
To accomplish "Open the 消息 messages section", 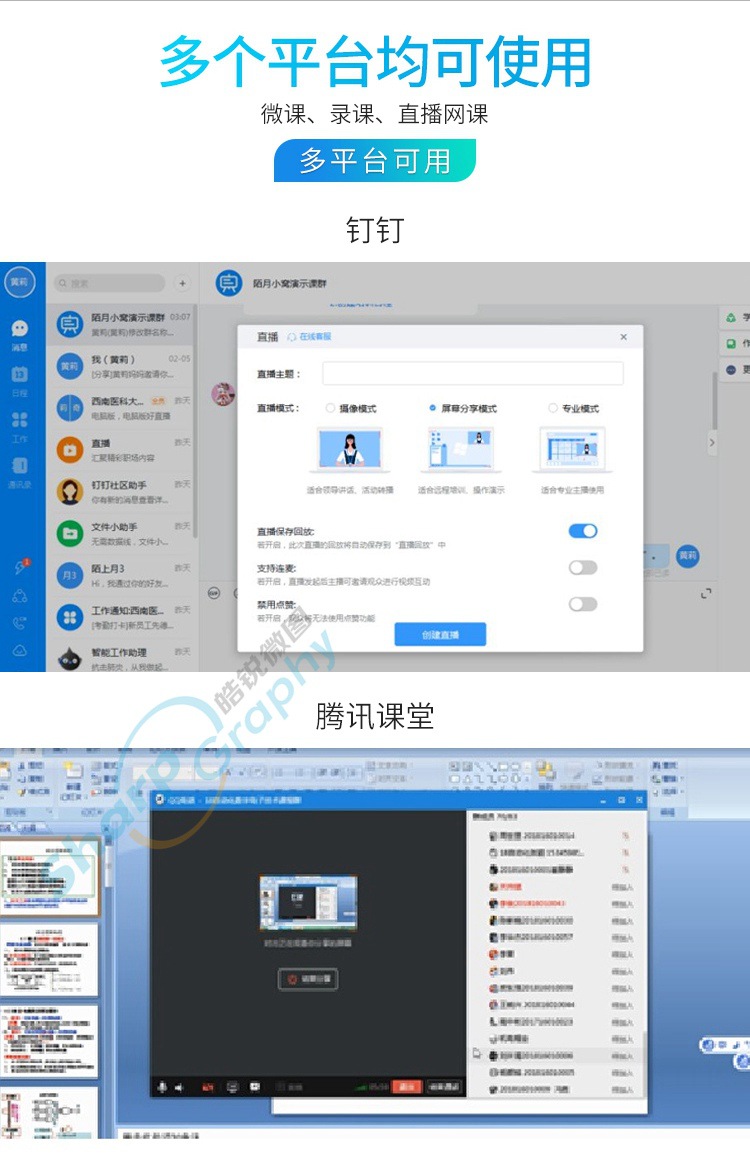I will point(20,335).
